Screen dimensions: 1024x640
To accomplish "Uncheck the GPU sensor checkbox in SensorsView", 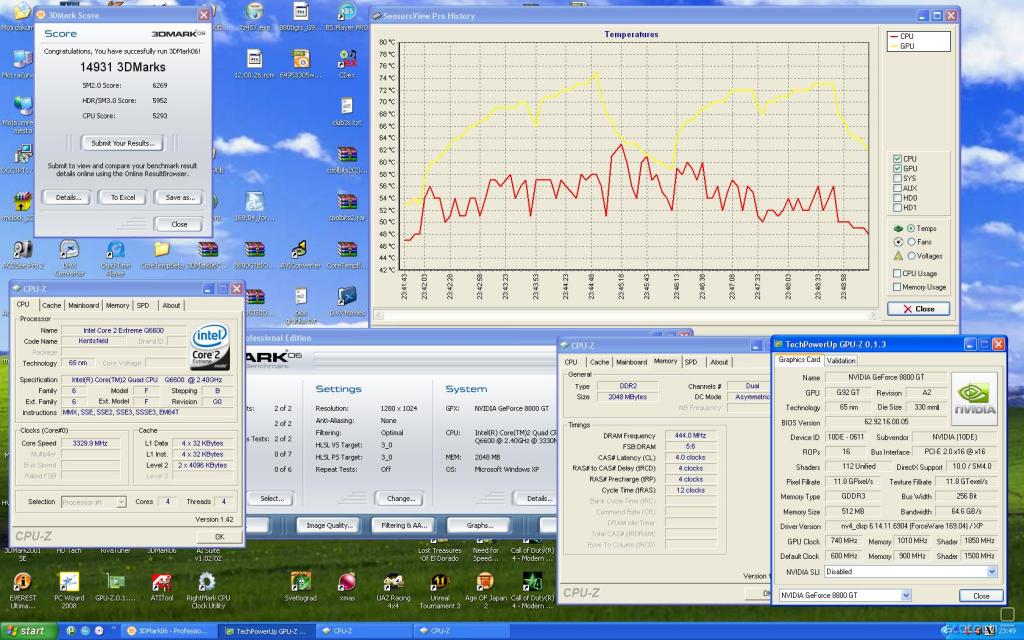I will coord(897,168).
